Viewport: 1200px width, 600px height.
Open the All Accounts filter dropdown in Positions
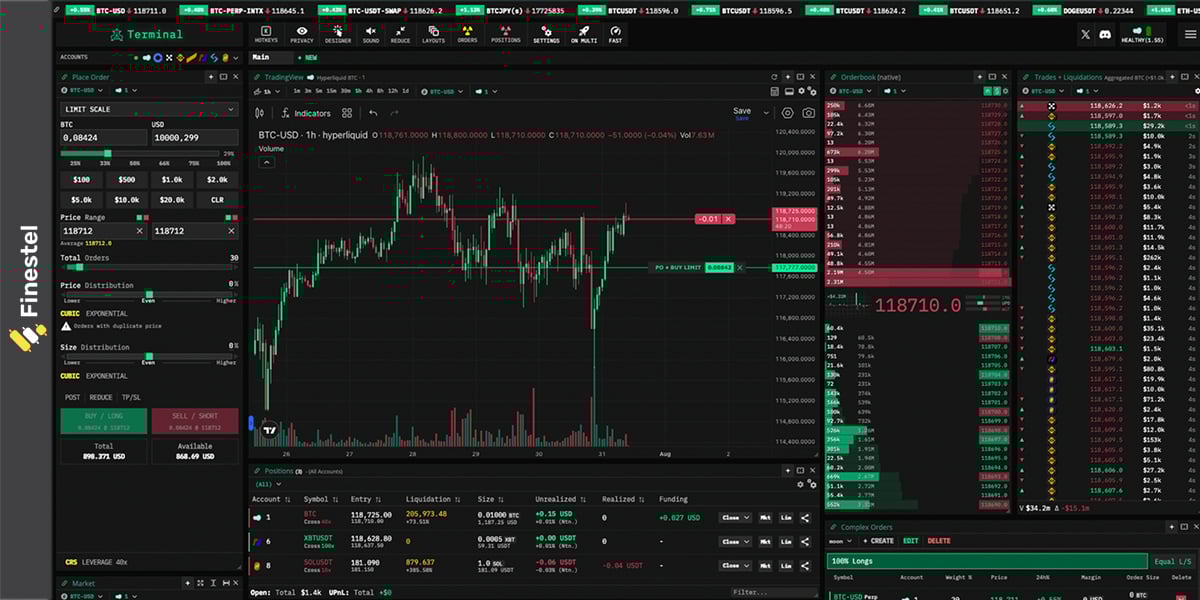point(271,482)
